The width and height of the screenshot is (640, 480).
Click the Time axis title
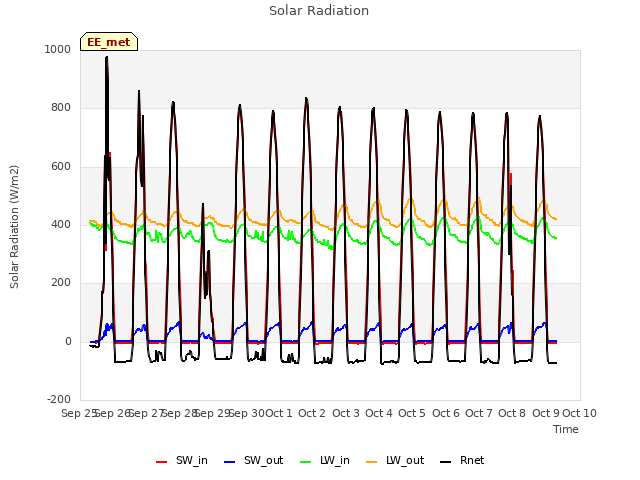566,429
